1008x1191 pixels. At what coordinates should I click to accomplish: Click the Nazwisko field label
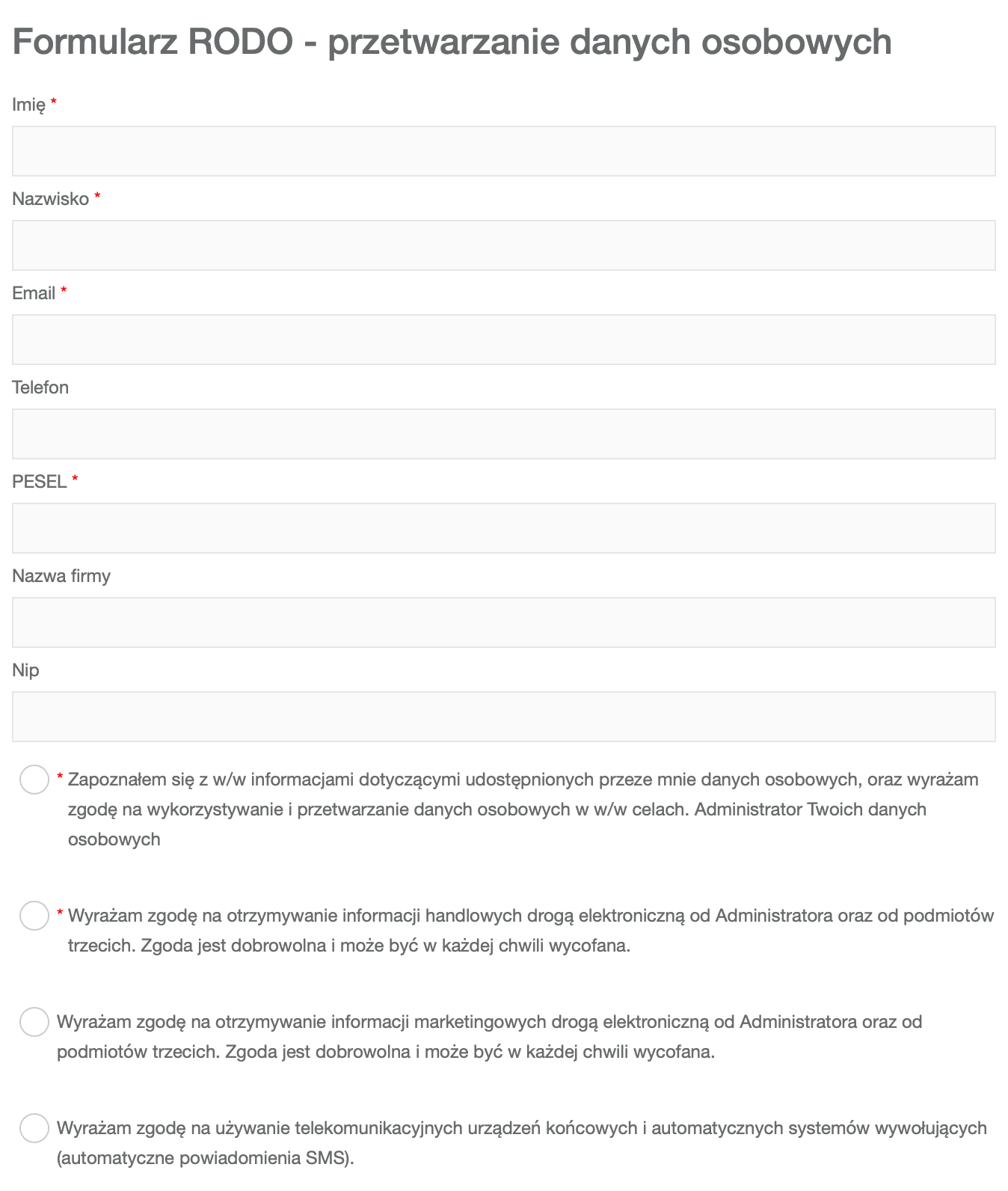tap(51, 199)
